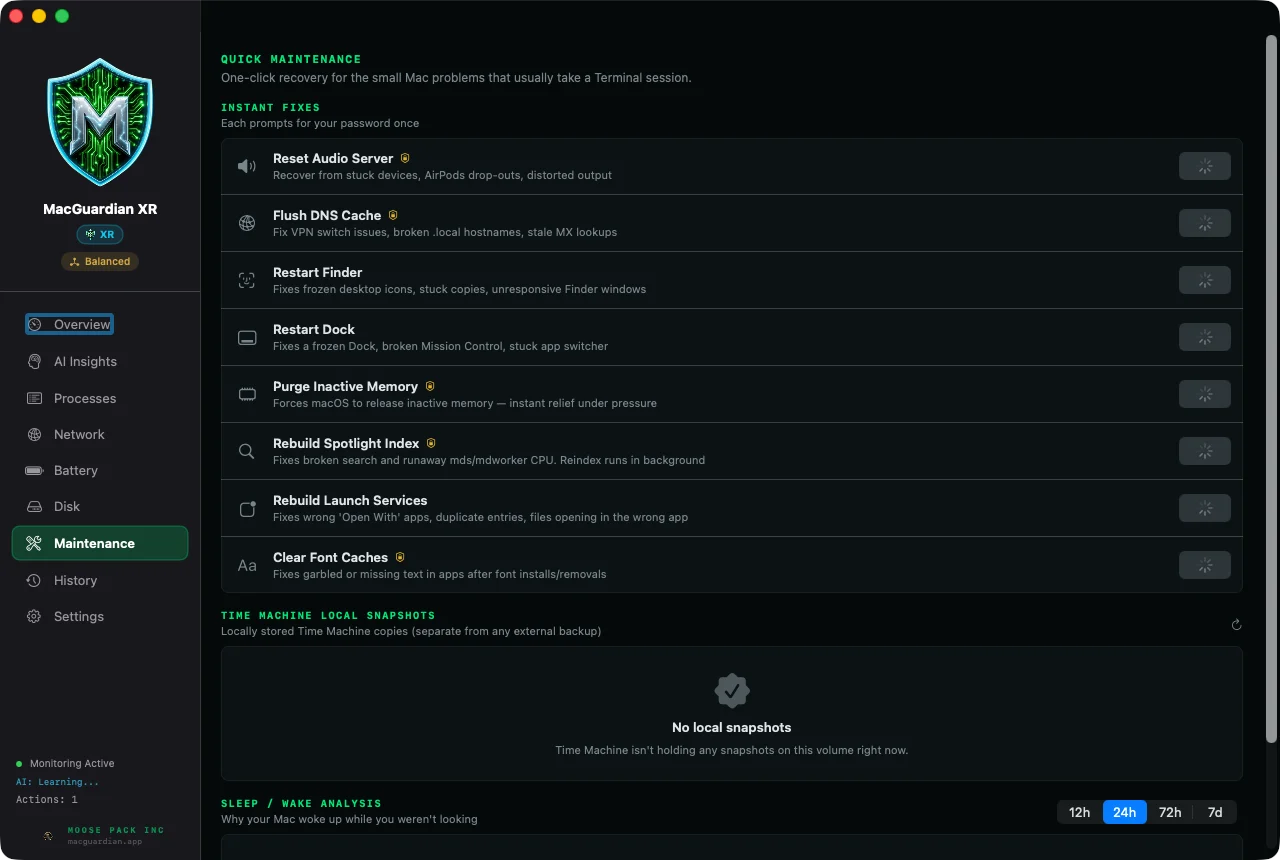Open AI Insights via its brain icon
This screenshot has height=860, width=1280.
34,362
